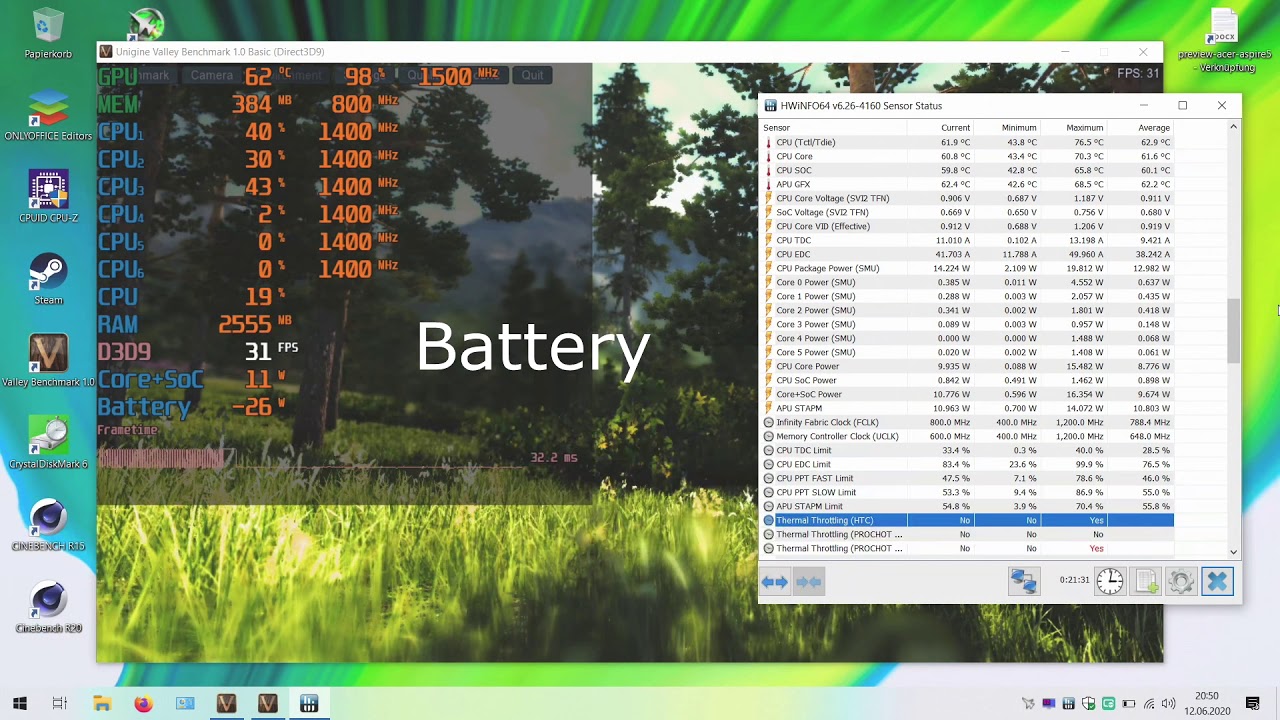This screenshot has height=720, width=1280.
Task: Launch CPUID CPU-Z desktop icon
Action: [48, 197]
